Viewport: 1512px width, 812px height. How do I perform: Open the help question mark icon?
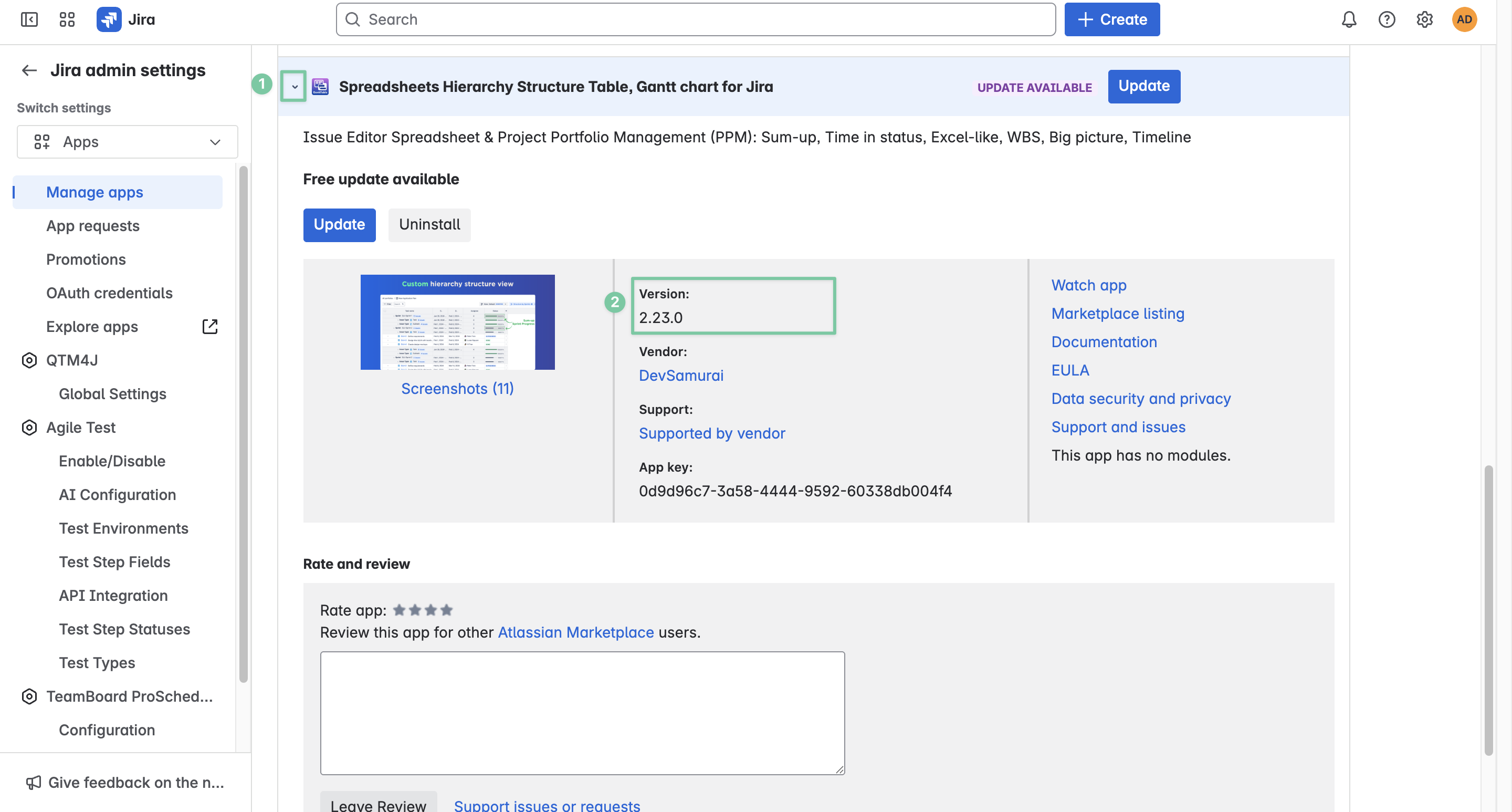(1387, 19)
